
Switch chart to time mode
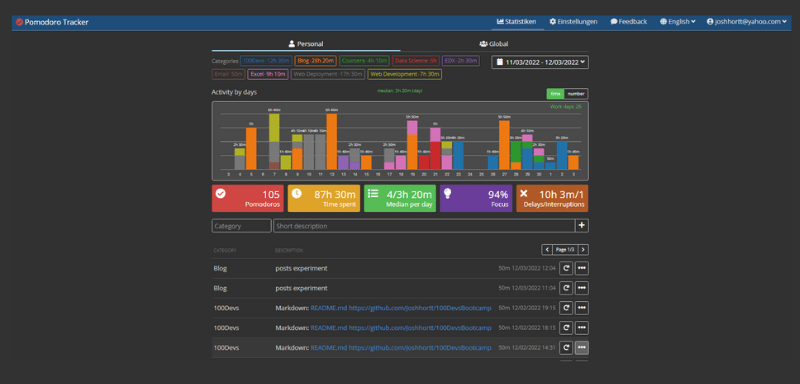point(555,94)
